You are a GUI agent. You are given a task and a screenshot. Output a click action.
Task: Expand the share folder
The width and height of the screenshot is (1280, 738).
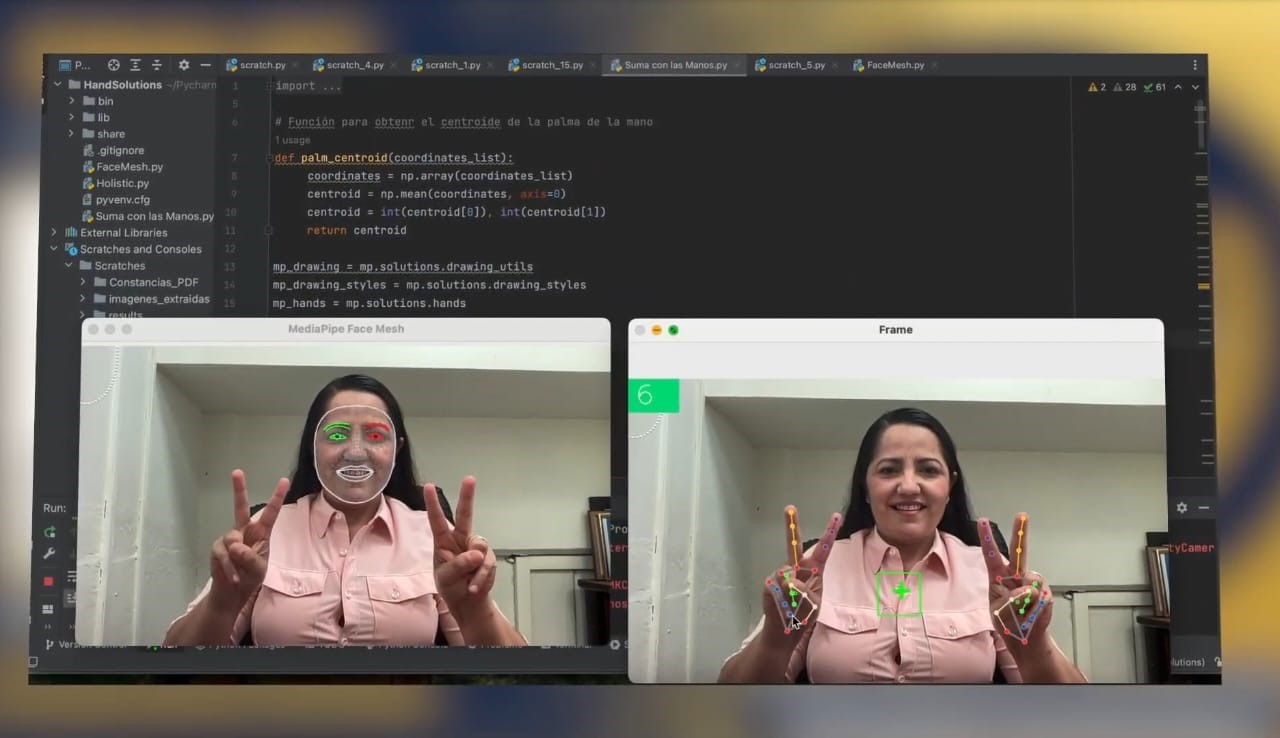(x=72, y=134)
